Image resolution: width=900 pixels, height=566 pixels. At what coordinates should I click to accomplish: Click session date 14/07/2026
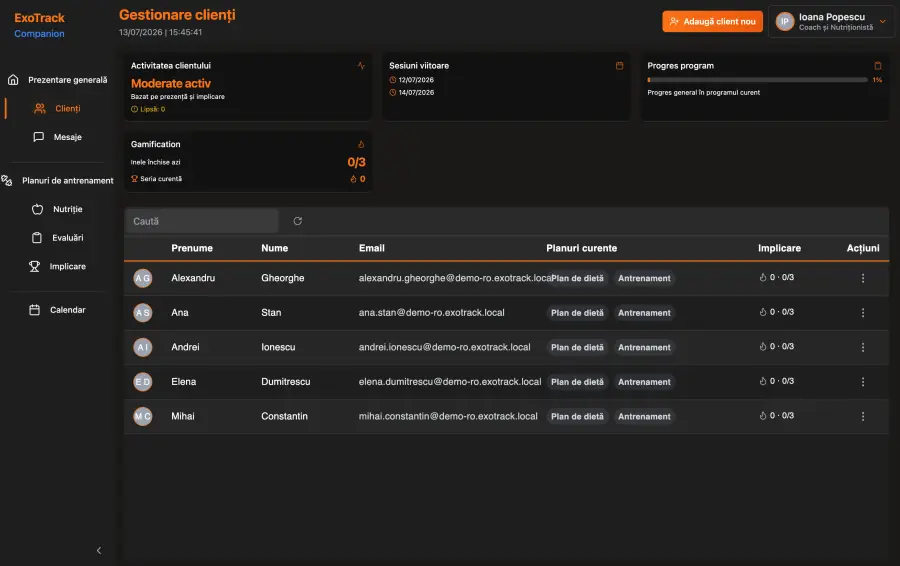coord(416,92)
